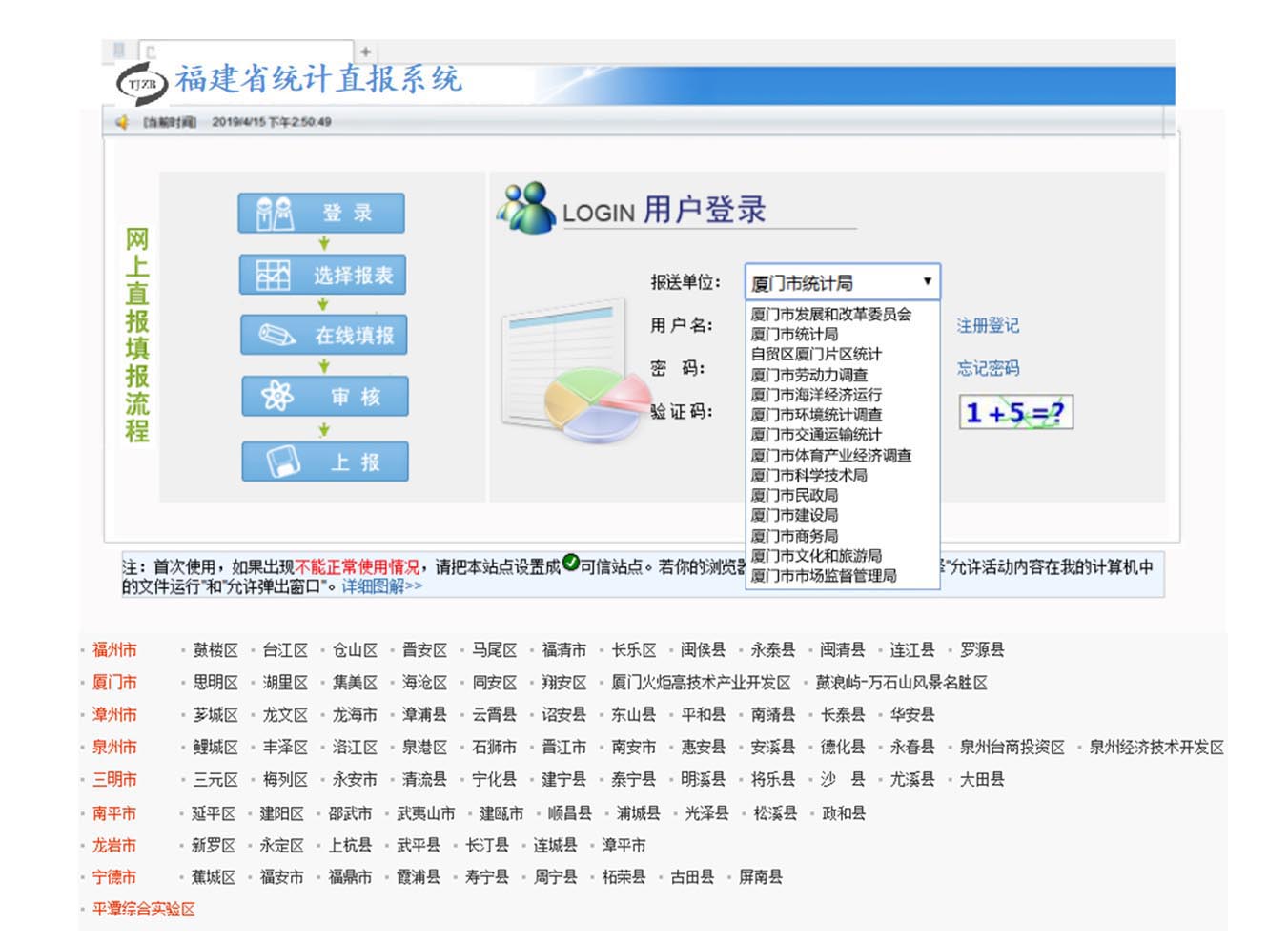Image resolution: width=1288 pixels, height=944 pixels.
Task: Click the 福建省统计直报系统 title
Action: tap(318, 79)
